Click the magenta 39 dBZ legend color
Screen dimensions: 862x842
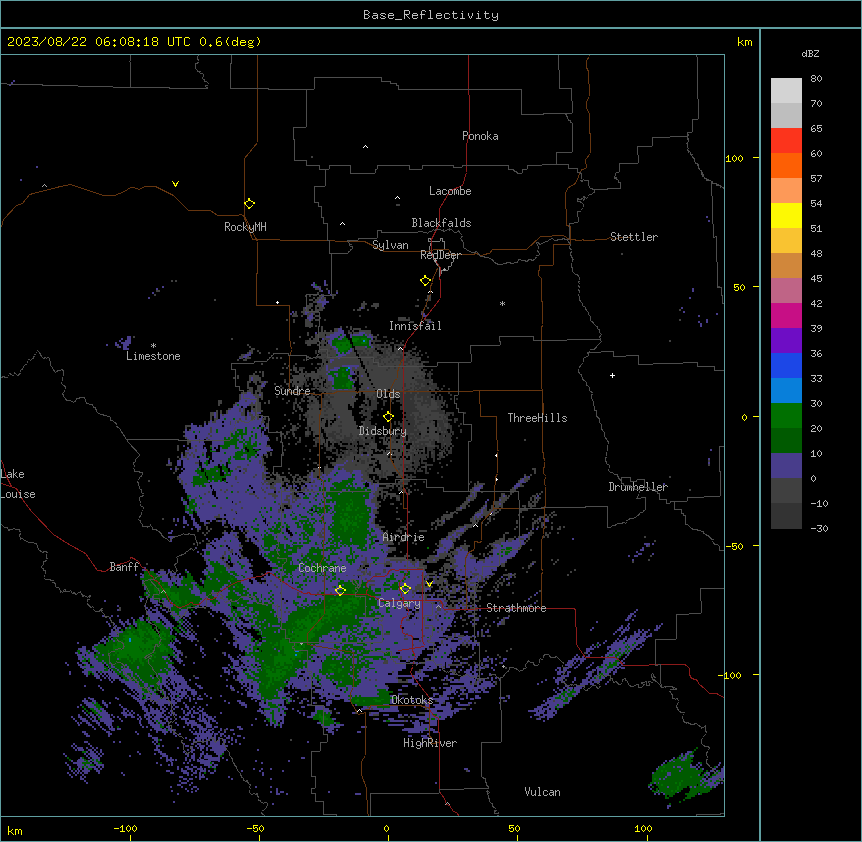point(786,315)
